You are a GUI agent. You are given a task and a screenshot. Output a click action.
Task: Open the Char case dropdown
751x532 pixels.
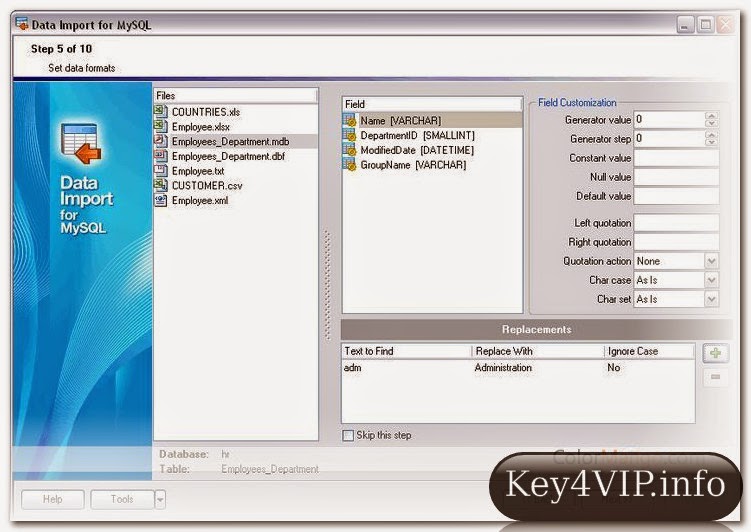(x=711, y=280)
